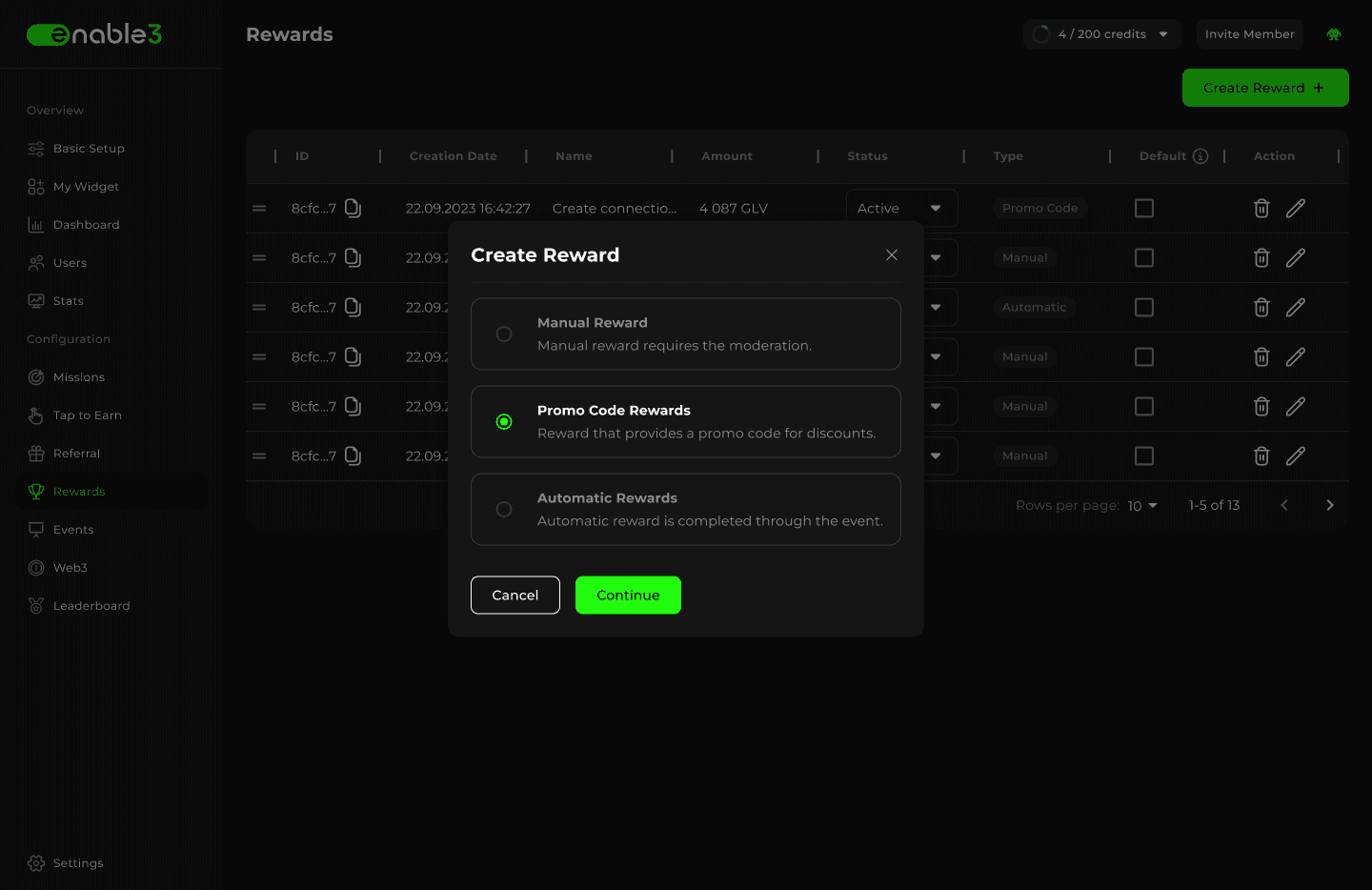This screenshot has height=890, width=1372.
Task: Click Status column header
Action: [x=867, y=156]
